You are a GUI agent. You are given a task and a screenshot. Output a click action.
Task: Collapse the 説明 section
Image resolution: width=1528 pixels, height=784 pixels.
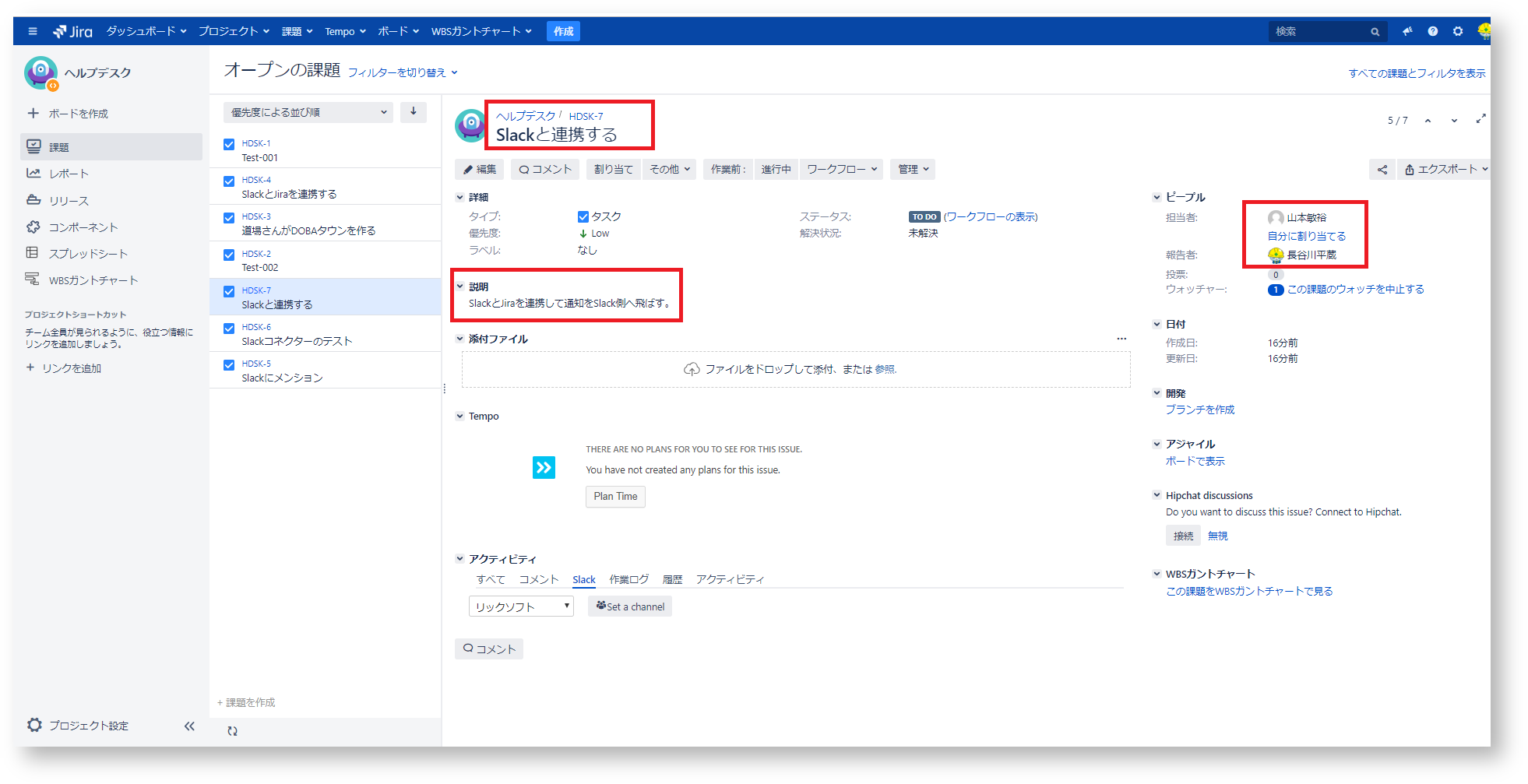(x=459, y=287)
